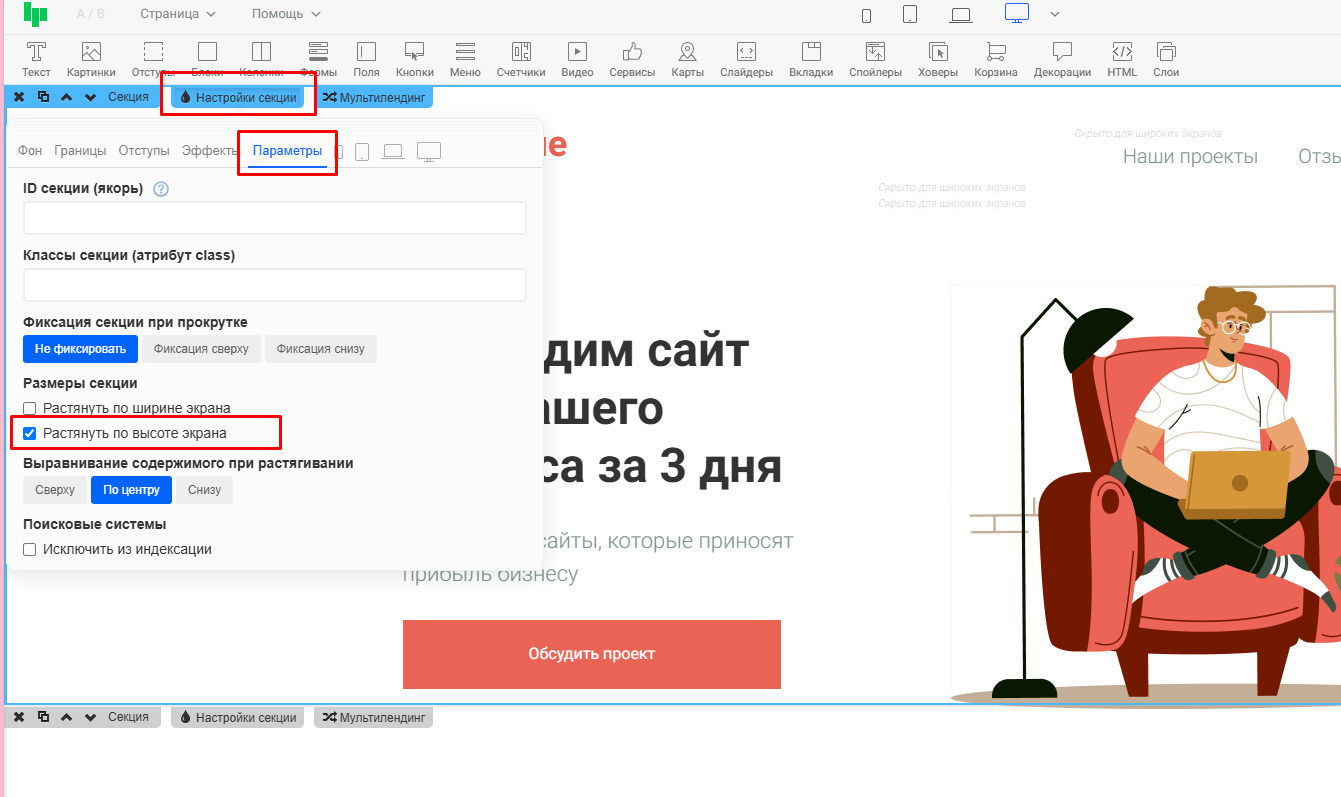This screenshot has height=797, width=1341.
Task: Select the Ховеры tool
Action: point(938,59)
